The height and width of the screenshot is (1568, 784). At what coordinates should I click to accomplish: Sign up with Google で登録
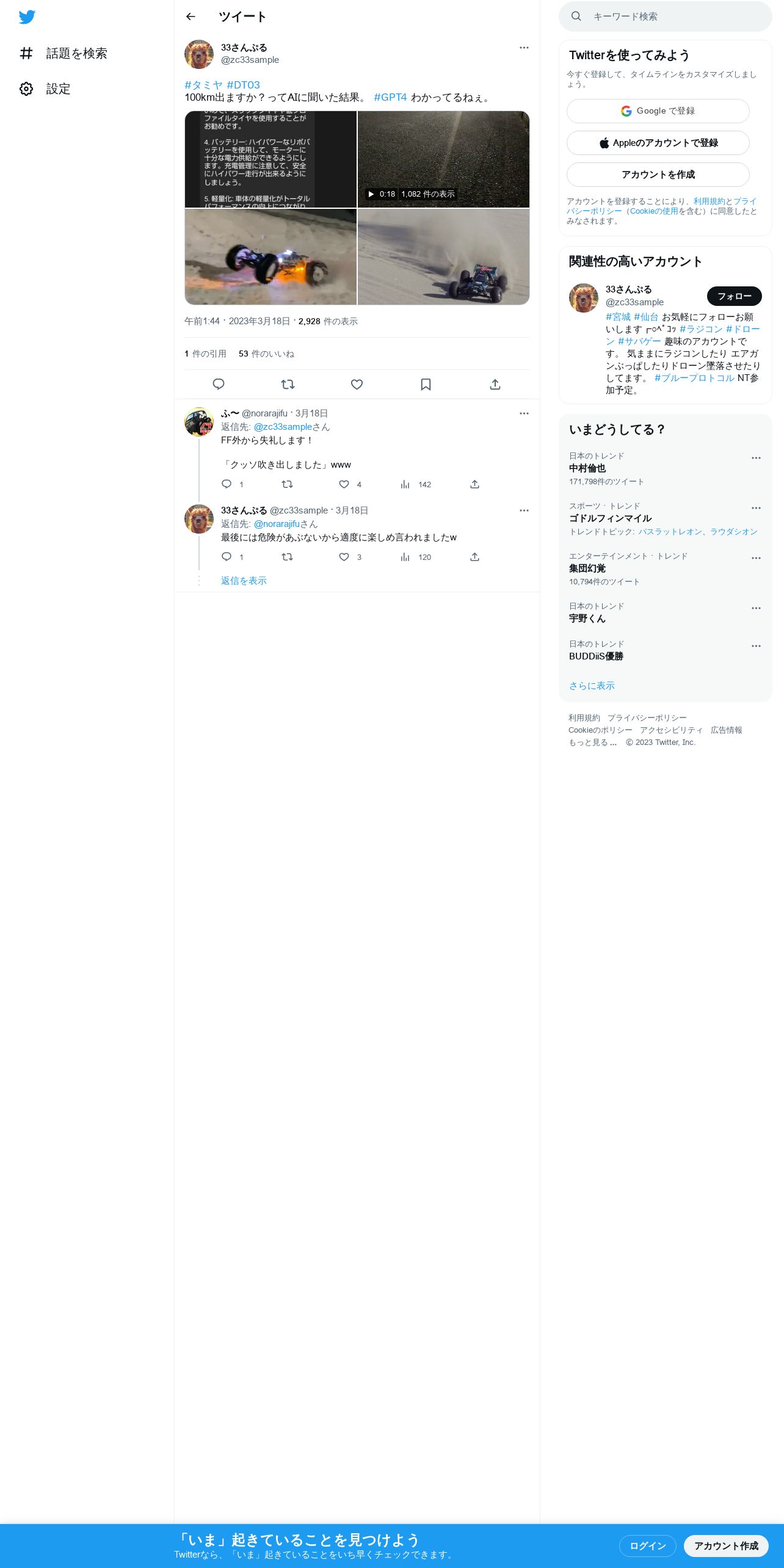click(658, 111)
